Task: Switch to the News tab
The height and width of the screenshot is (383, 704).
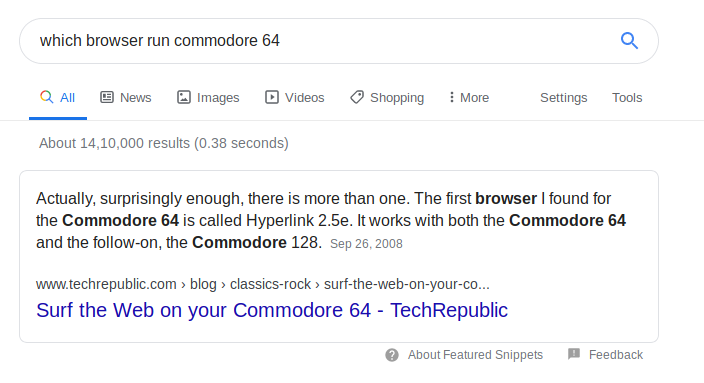Action: tap(126, 97)
